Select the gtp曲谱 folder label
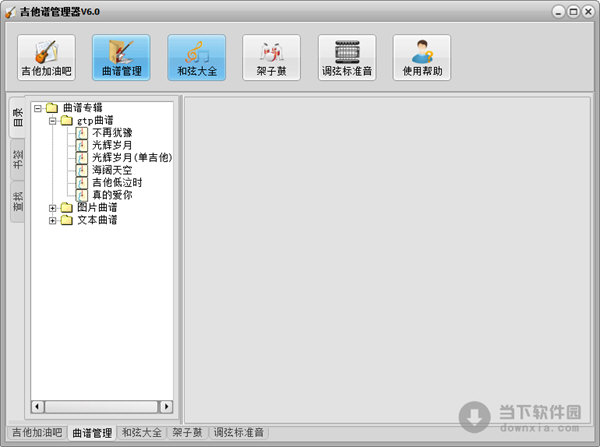The image size is (600, 447). pyautogui.click(x=95, y=121)
